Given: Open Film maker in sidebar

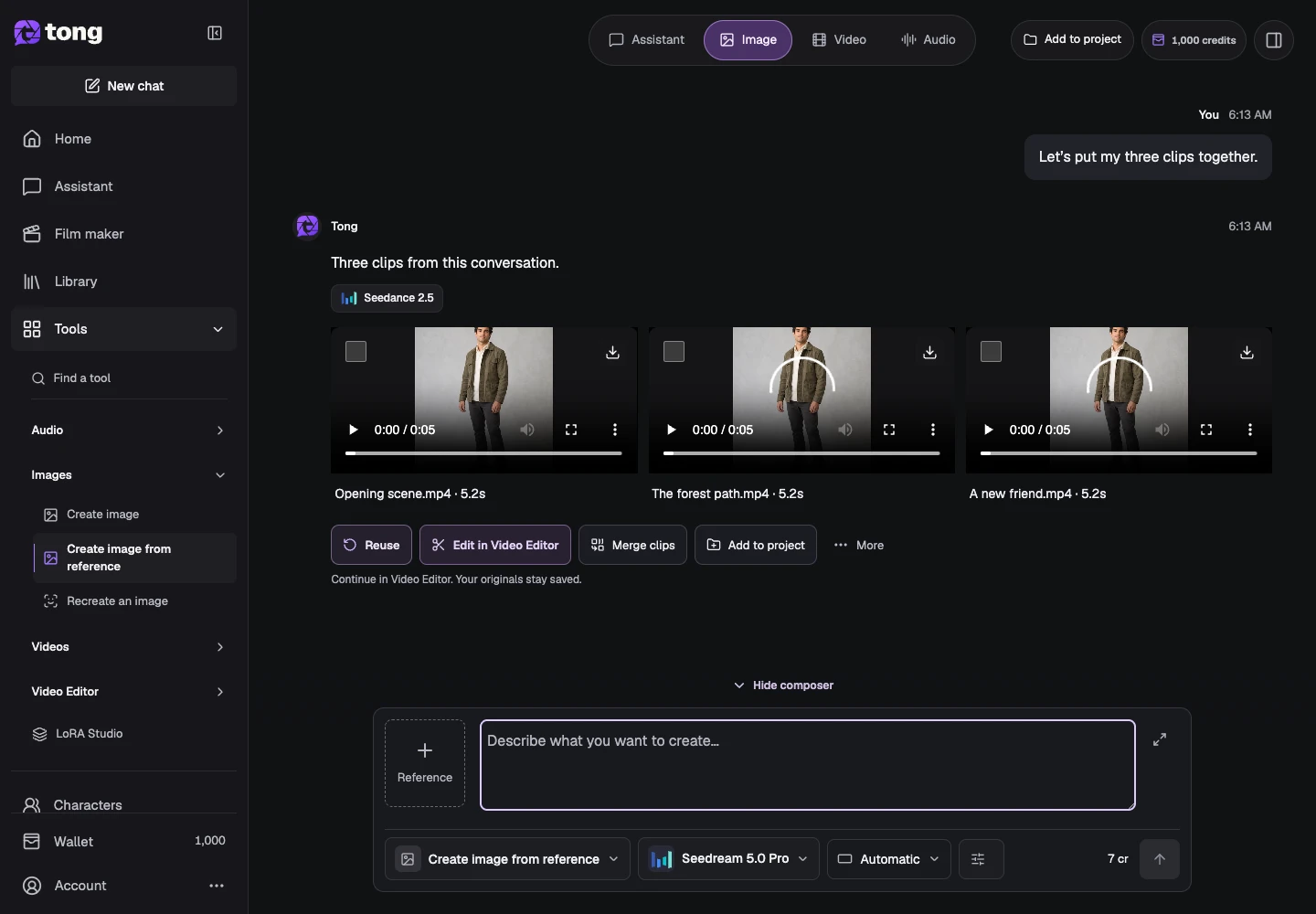Looking at the screenshot, I should coord(123,234).
